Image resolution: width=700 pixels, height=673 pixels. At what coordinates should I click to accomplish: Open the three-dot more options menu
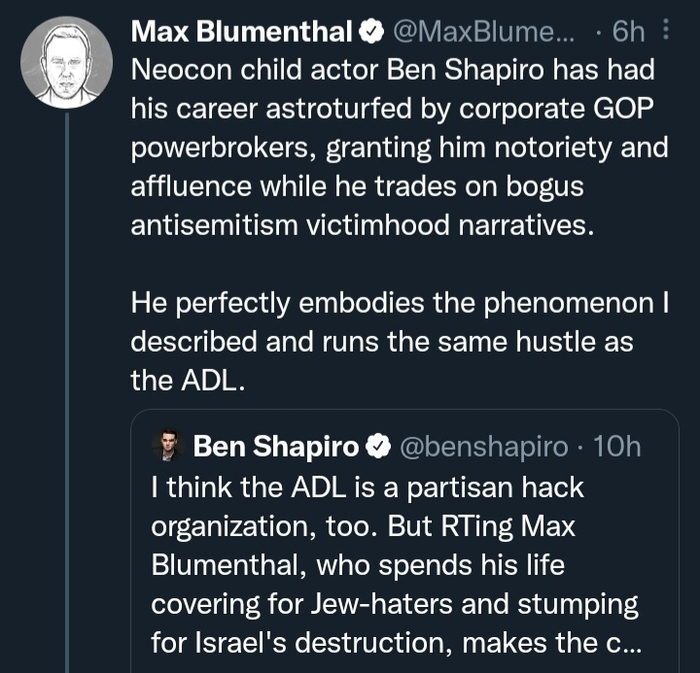click(x=667, y=32)
